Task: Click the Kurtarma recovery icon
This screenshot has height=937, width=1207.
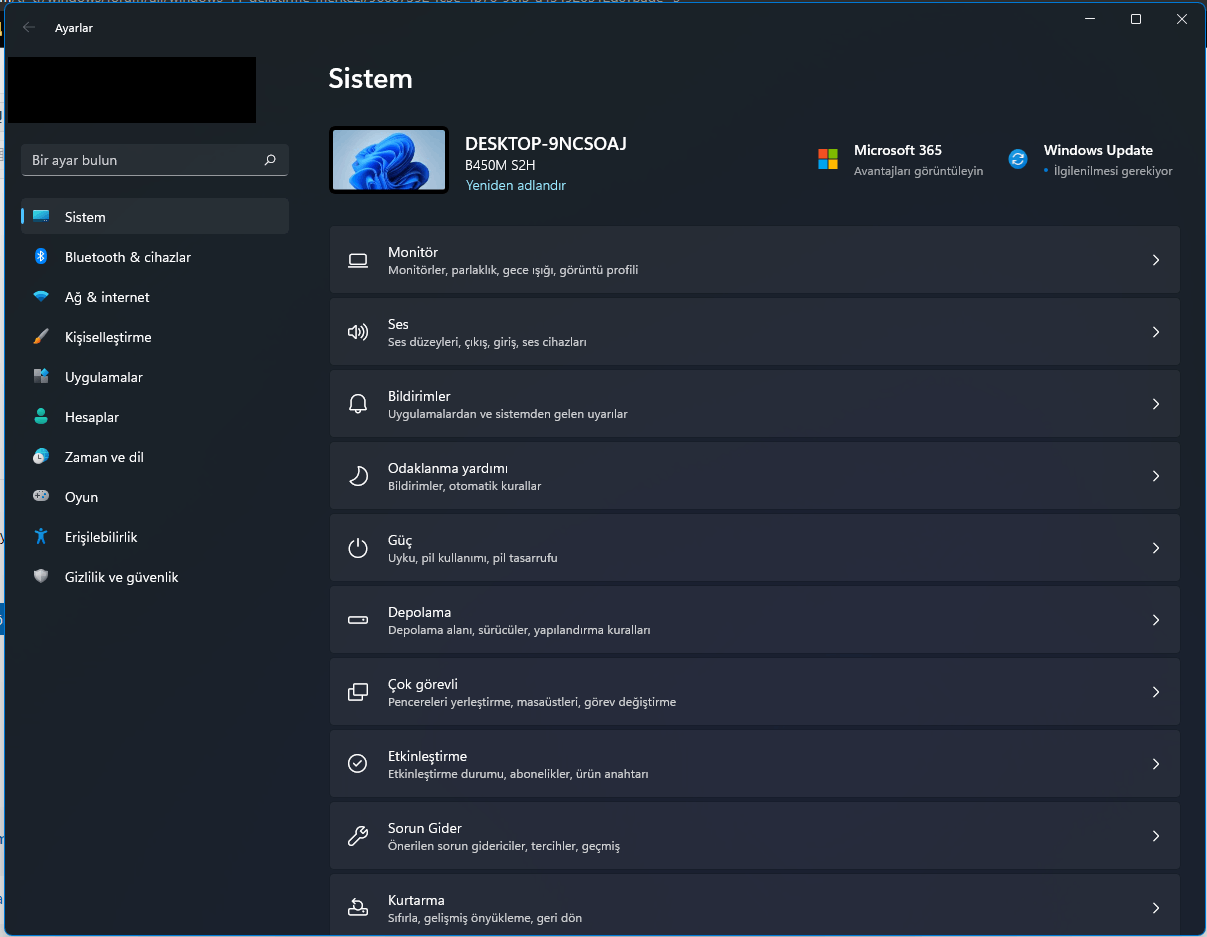Action: click(x=358, y=908)
